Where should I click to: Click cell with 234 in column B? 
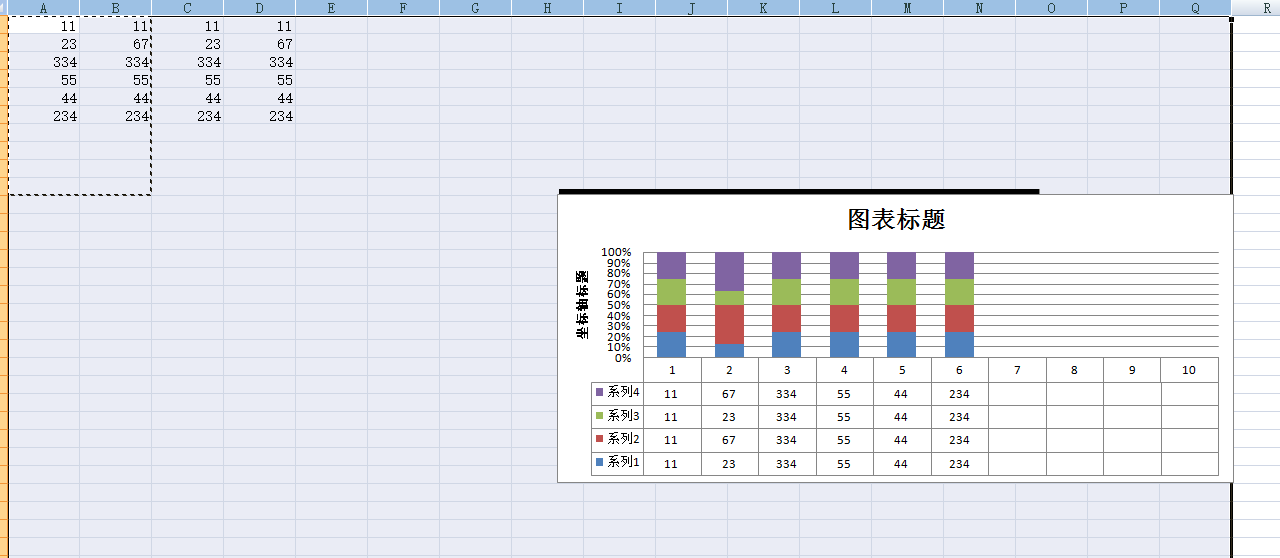click(x=116, y=116)
